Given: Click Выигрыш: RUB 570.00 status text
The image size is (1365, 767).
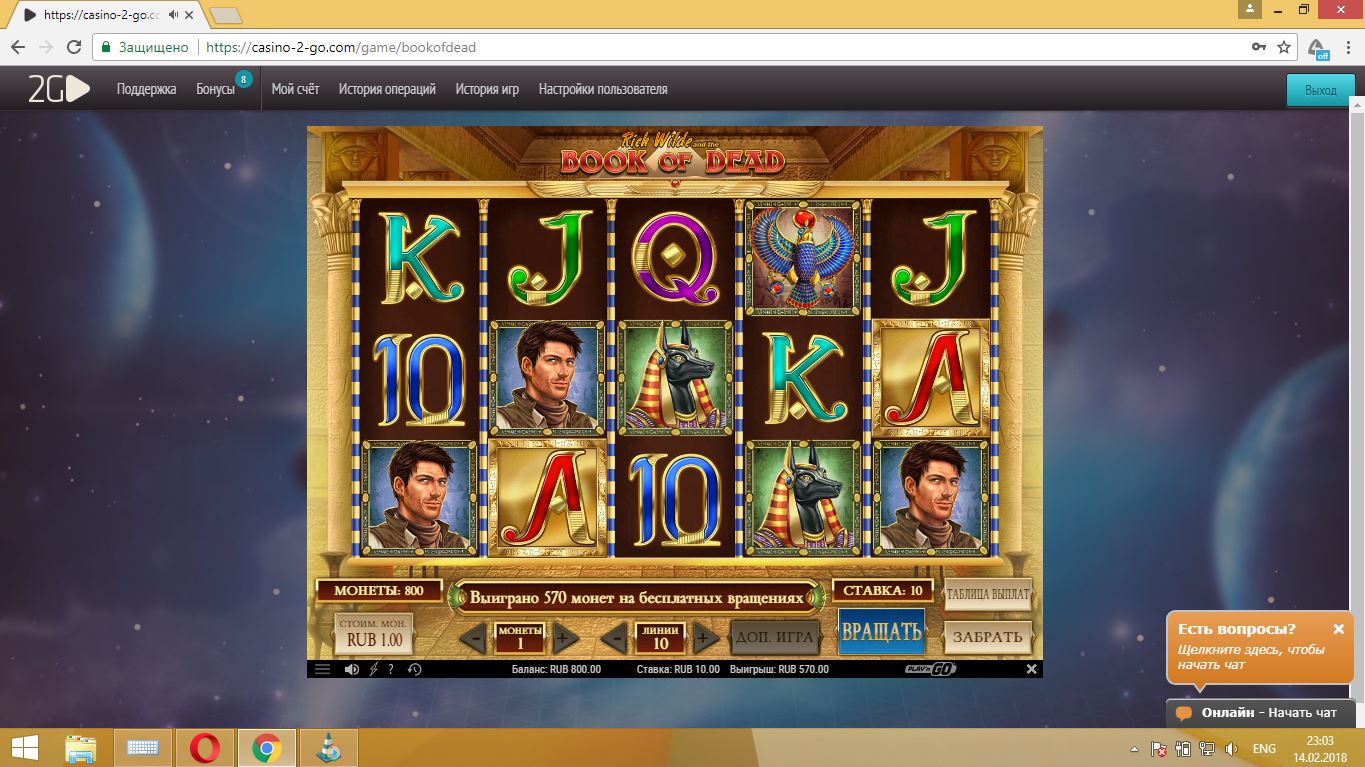Looking at the screenshot, I should point(779,669).
